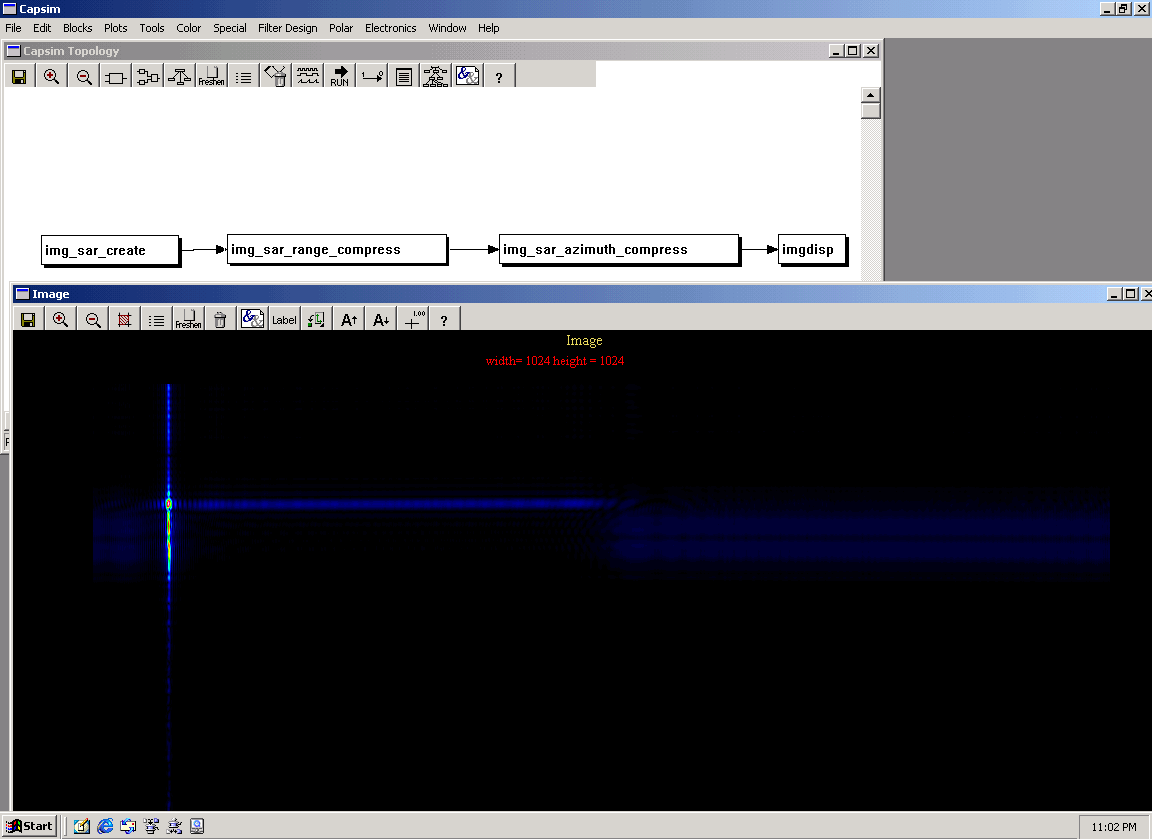Click the ampersand font icon in the Image toolbar

click(252, 320)
